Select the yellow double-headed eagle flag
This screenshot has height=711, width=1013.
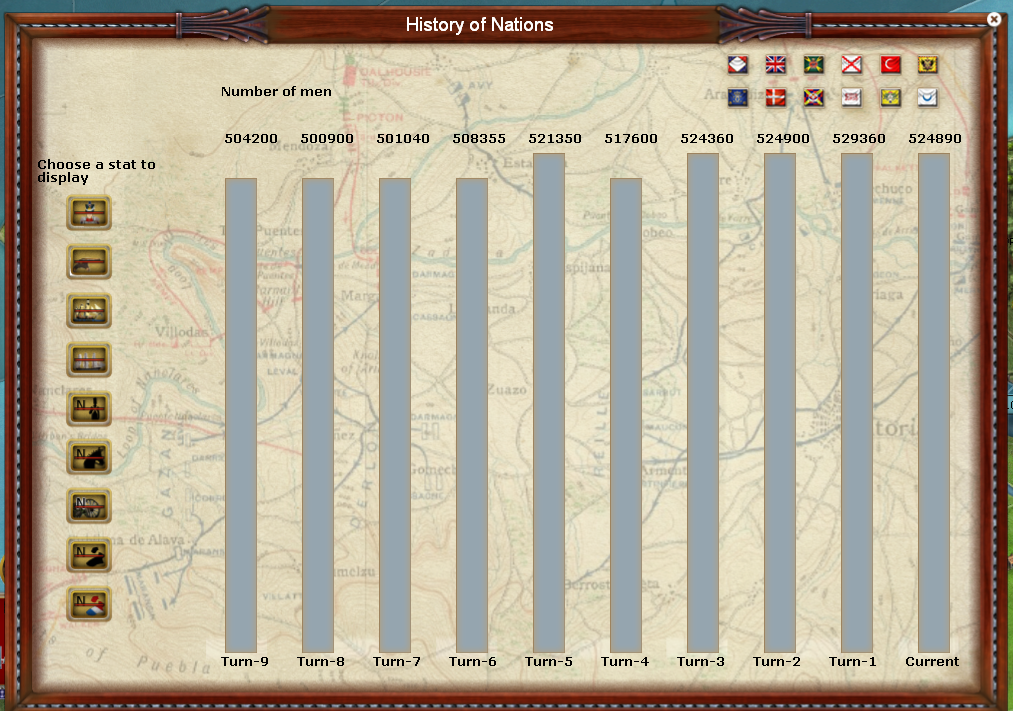pos(928,65)
